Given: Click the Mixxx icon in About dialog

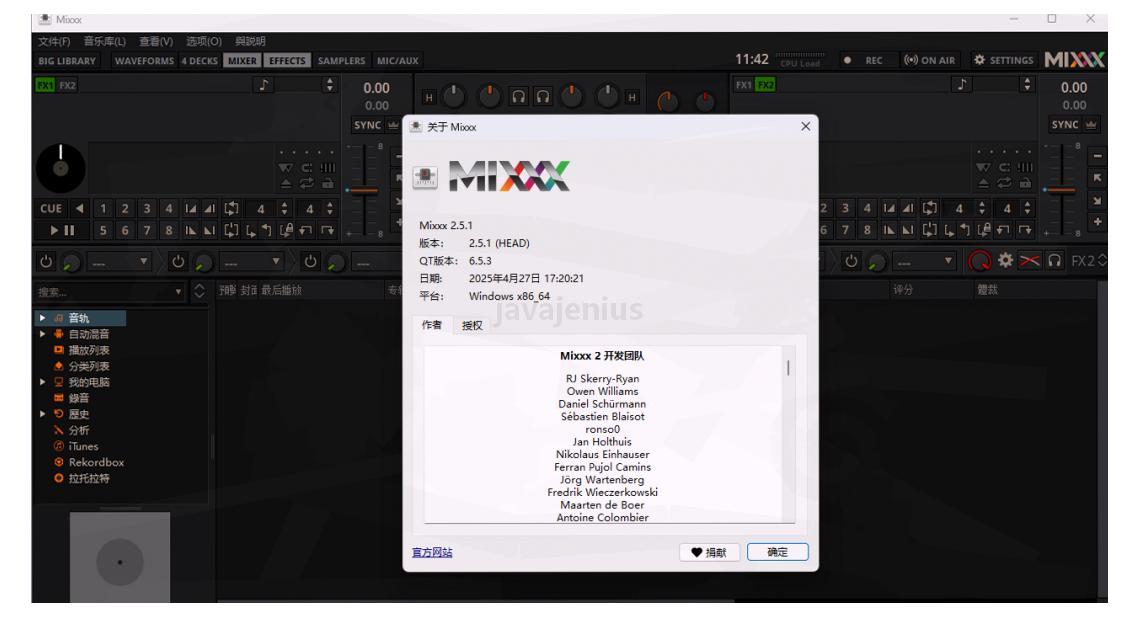Looking at the screenshot, I should click(x=425, y=177).
